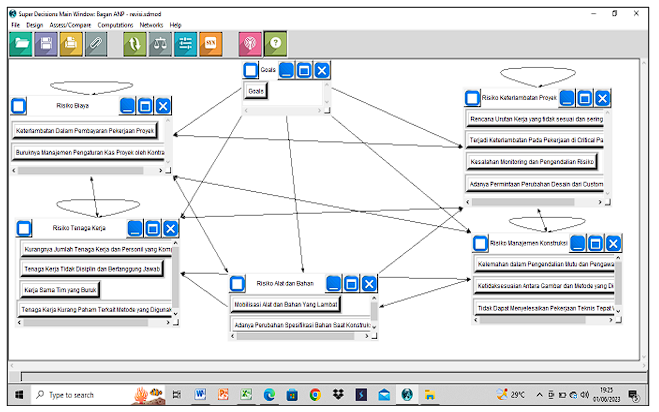Image resolution: width=659 pixels, height=412 pixels.
Task: Select node Buruknya Manajemen Pengaturan Kas Proyek
Action: 89,152
